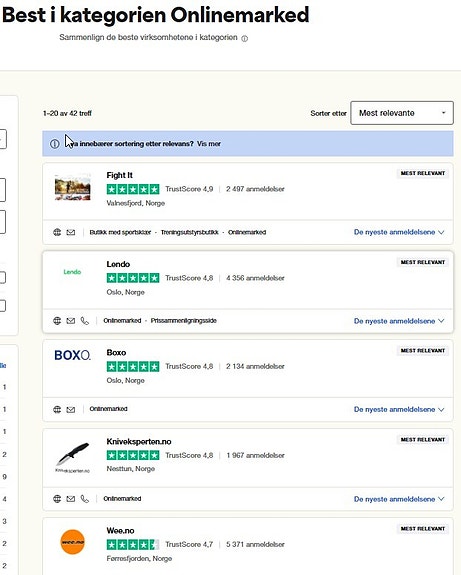The width and height of the screenshot is (461, 575).
Task: Click the orange Wee.no logo thumbnail
Action: click(73, 542)
